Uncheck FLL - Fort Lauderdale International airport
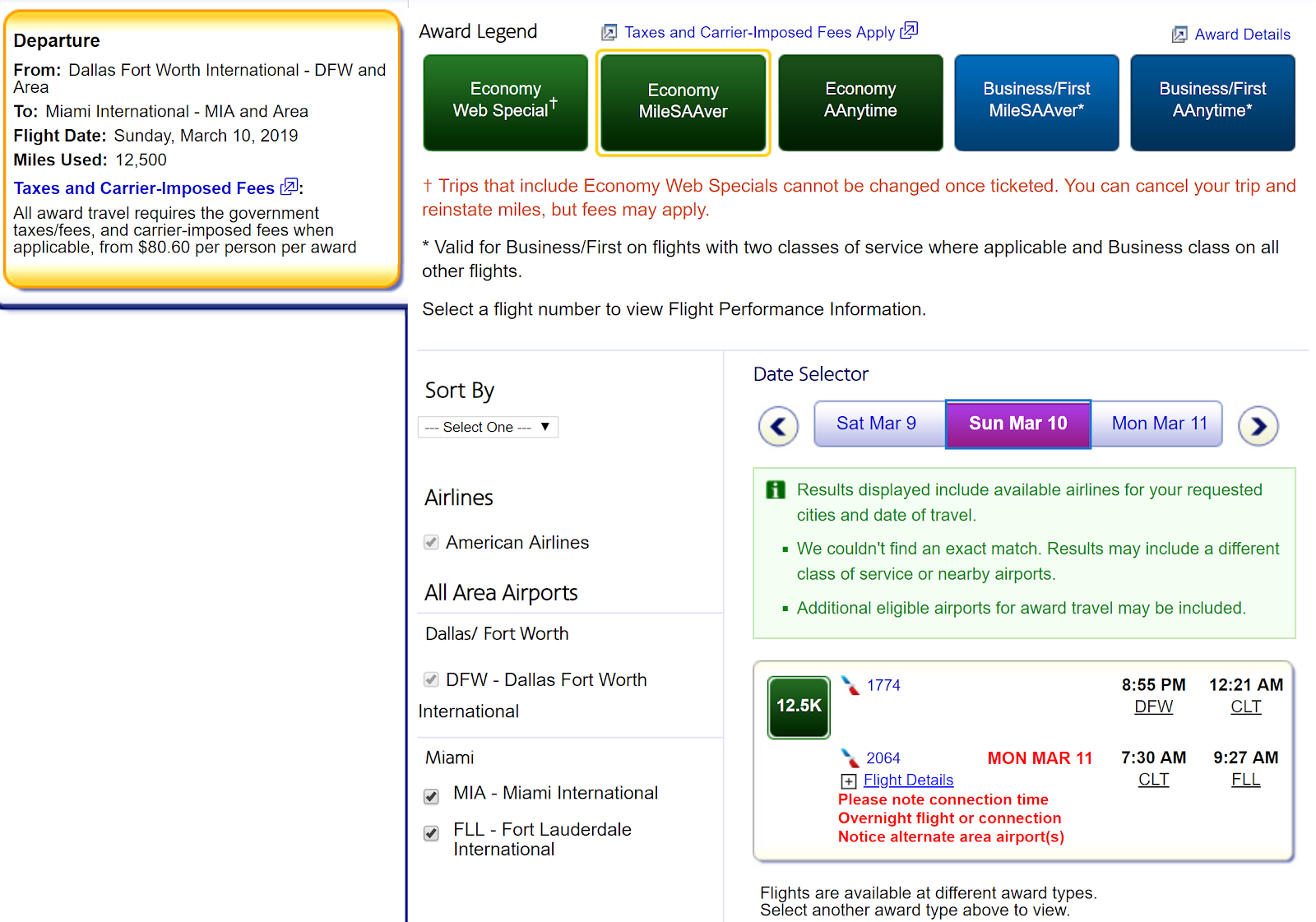The image size is (1316, 922). point(431,833)
